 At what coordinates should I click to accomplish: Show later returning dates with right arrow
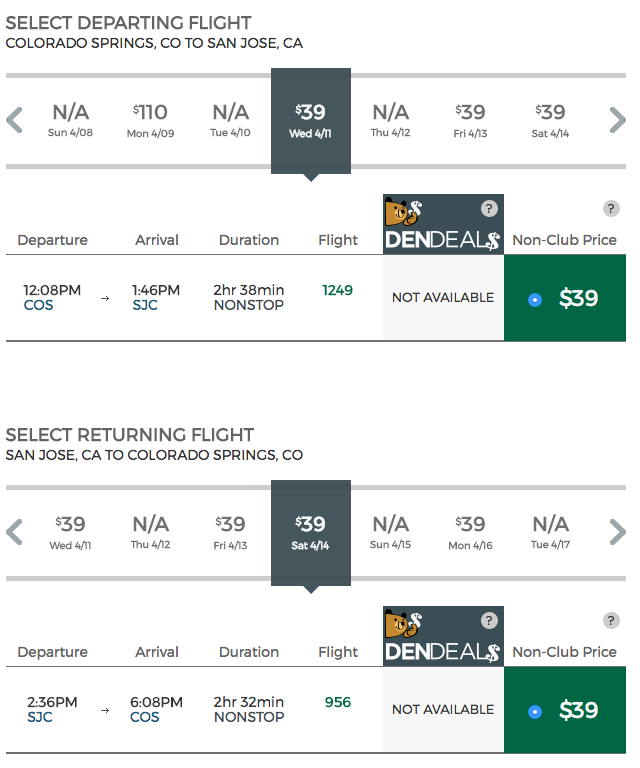(x=617, y=533)
